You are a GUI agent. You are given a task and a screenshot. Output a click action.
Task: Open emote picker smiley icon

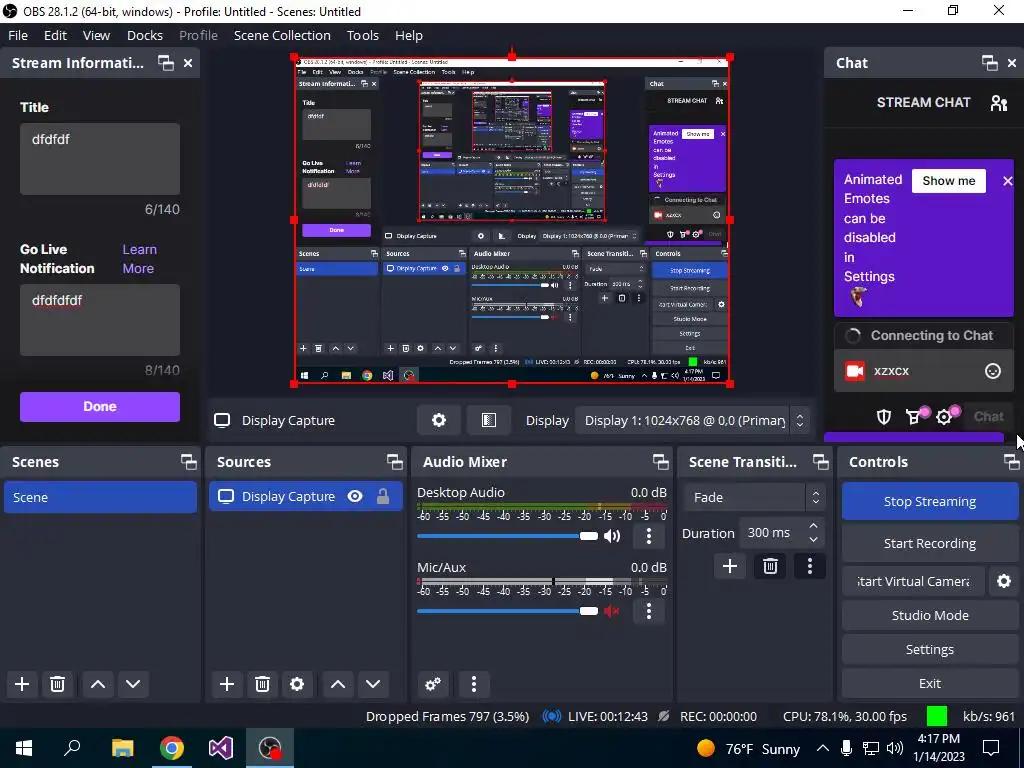point(993,371)
